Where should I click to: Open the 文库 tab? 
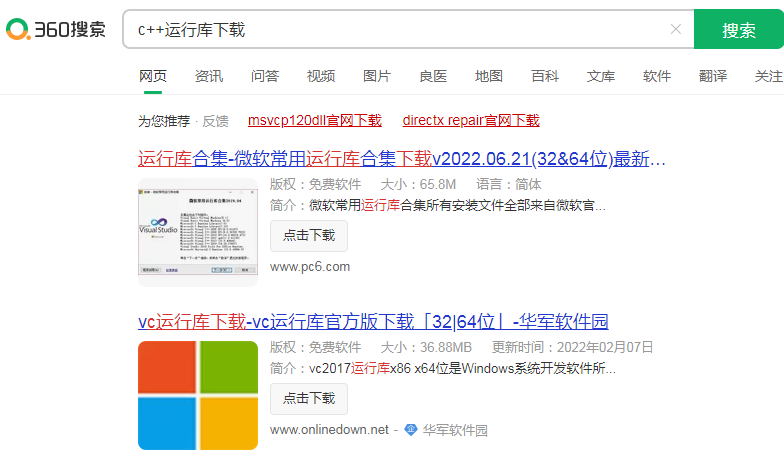pyautogui.click(x=600, y=76)
